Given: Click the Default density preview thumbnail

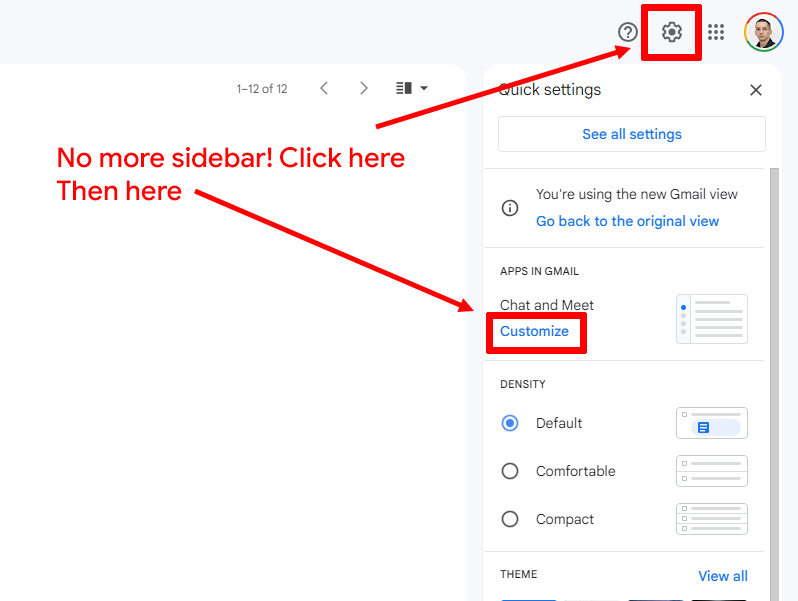Looking at the screenshot, I should pos(711,423).
